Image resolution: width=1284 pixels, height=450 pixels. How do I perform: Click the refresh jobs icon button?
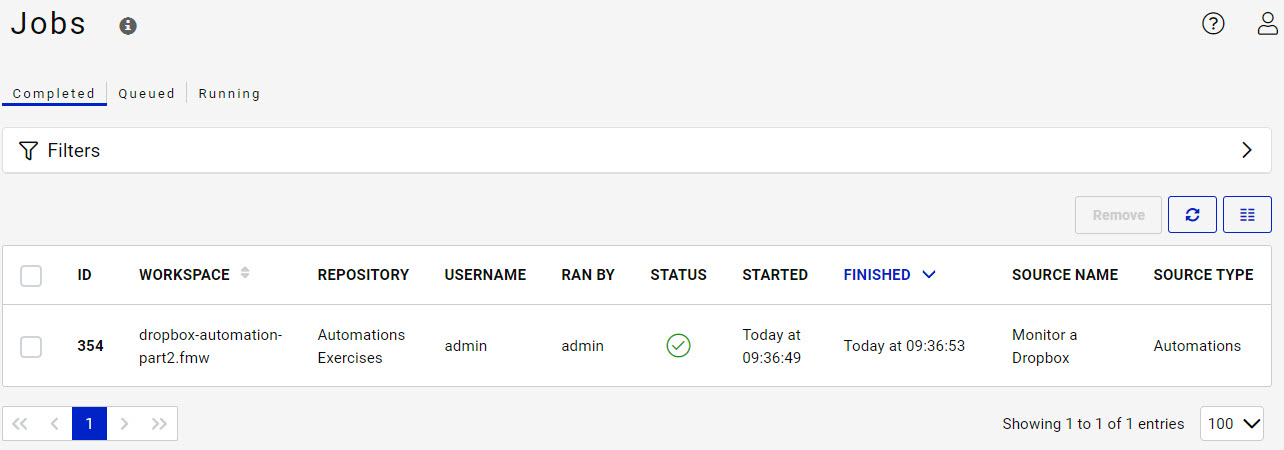point(1192,215)
